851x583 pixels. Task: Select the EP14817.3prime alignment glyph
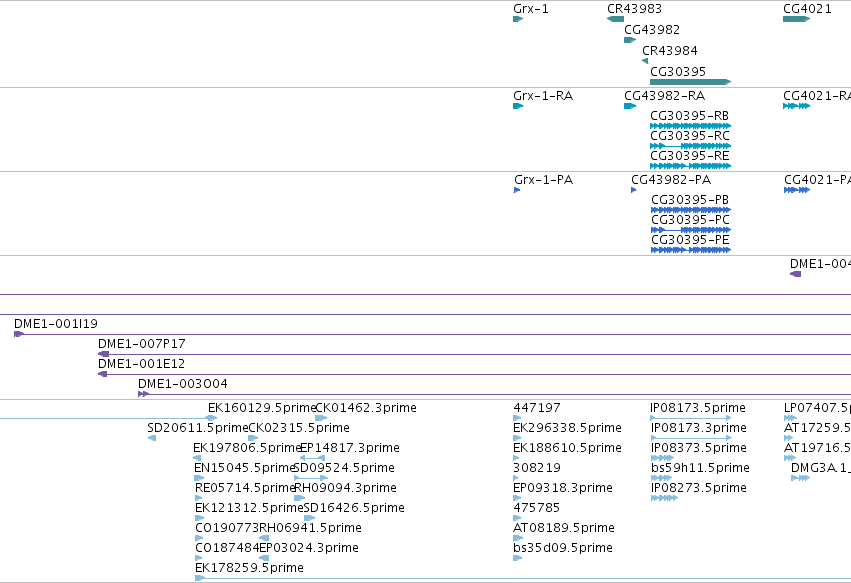(312, 458)
